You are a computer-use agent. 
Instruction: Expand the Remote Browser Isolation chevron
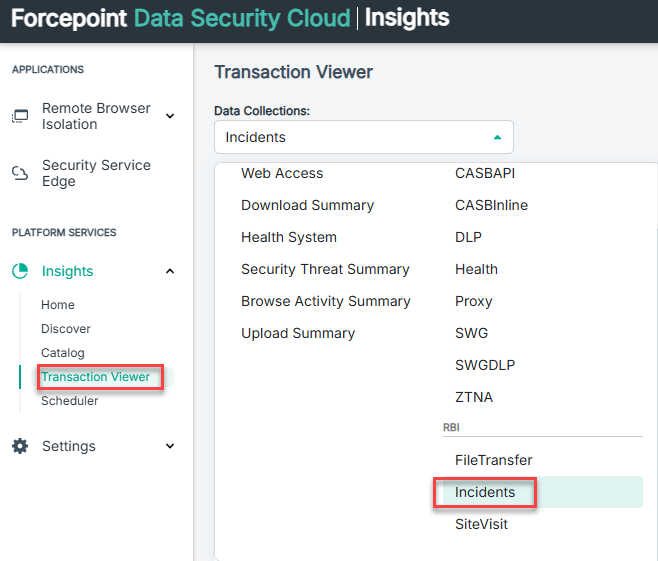(x=169, y=116)
